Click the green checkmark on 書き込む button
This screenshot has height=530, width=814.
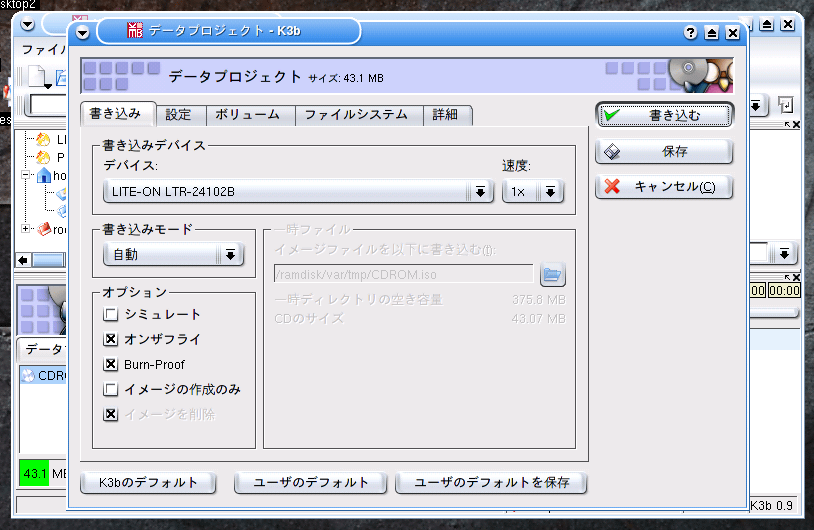click(613, 115)
